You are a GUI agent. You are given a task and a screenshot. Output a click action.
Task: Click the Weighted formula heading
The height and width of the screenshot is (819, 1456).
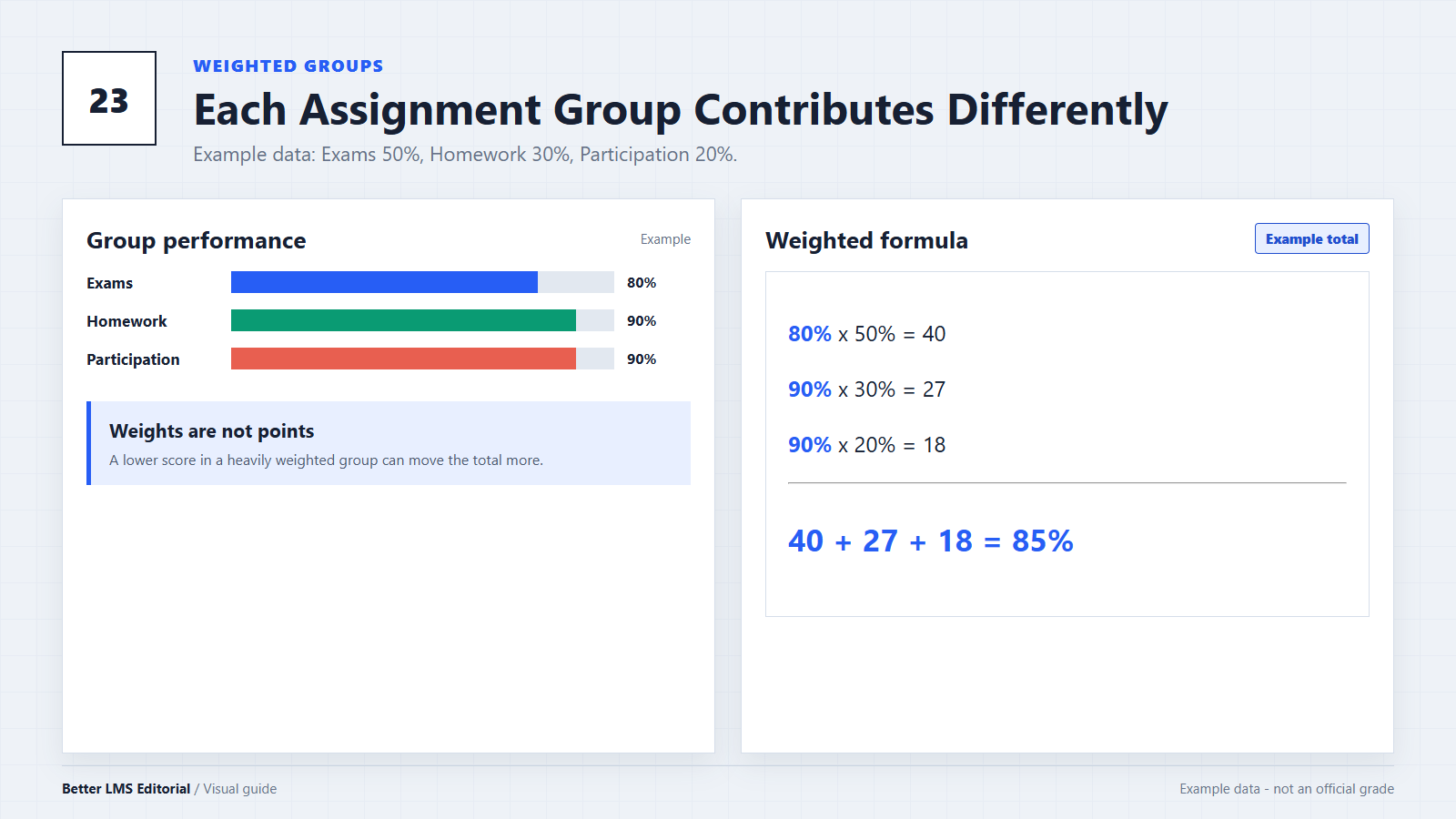[x=867, y=241]
